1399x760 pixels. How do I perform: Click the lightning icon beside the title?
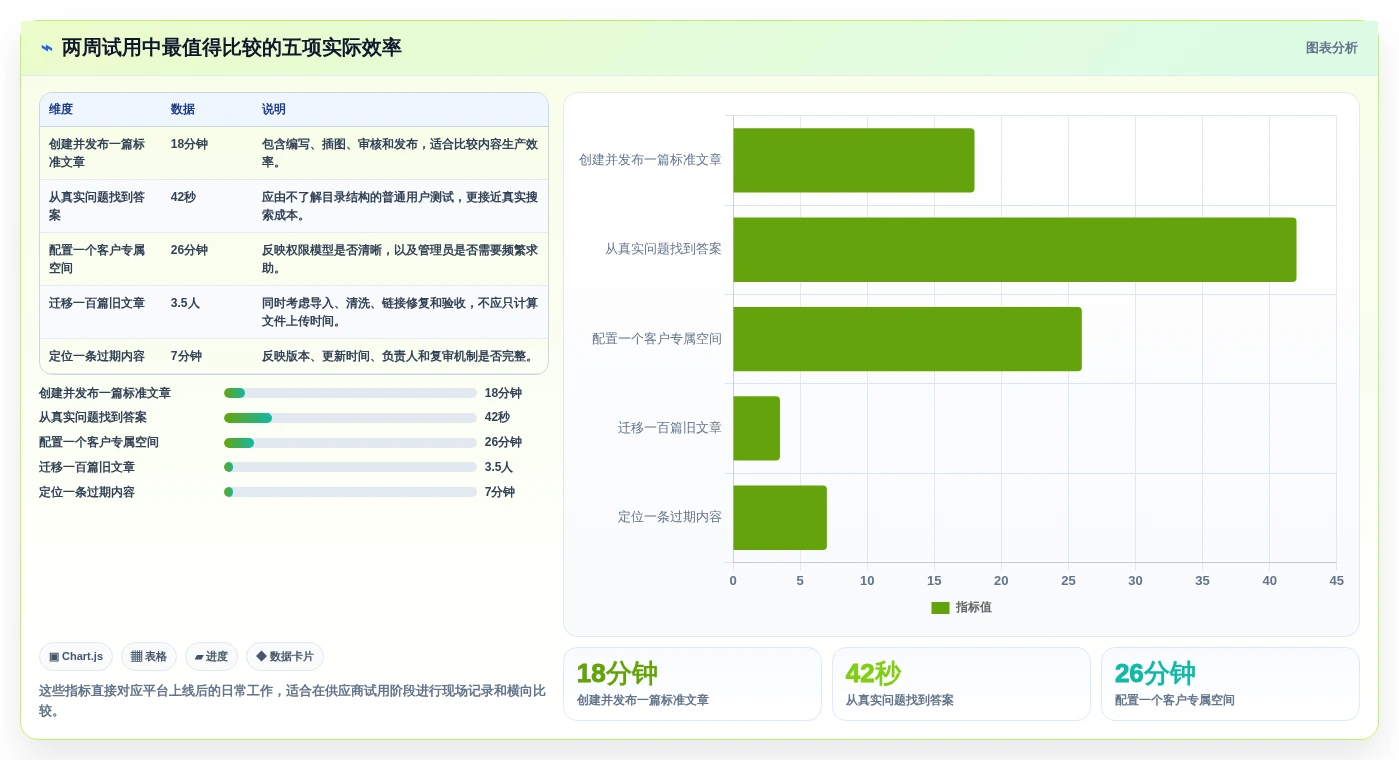47,48
